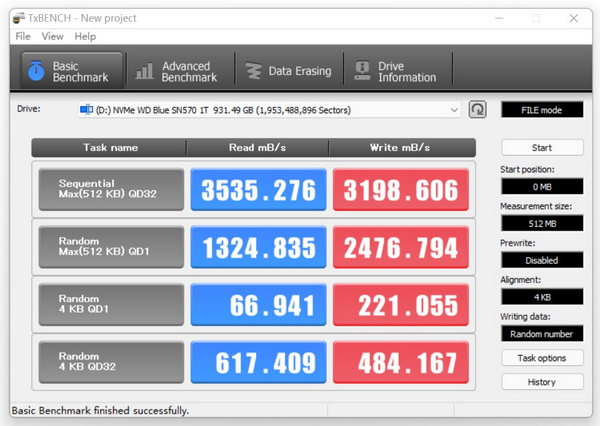Switch to the Advanced Benchmark tab
The image size is (600, 426).
(x=180, y=71)
